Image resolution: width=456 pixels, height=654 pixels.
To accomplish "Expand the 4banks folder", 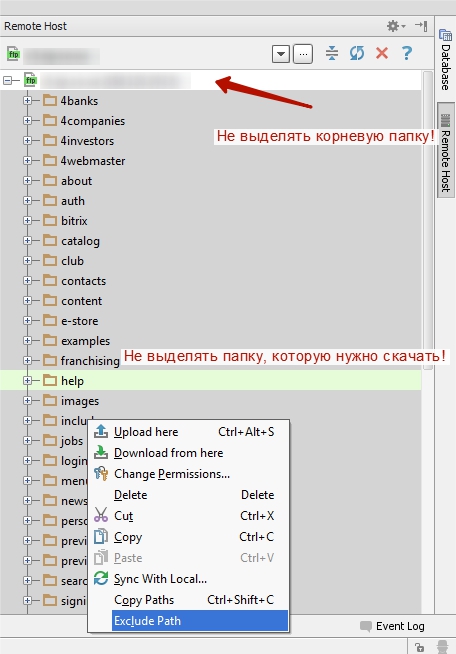I will 27,100.
